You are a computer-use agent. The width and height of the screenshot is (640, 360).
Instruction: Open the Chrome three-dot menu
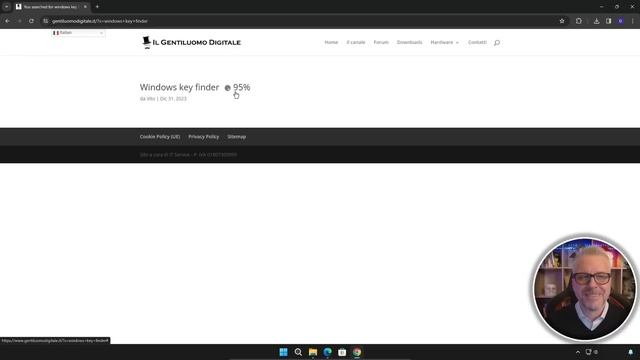click(x=633, y=21)
